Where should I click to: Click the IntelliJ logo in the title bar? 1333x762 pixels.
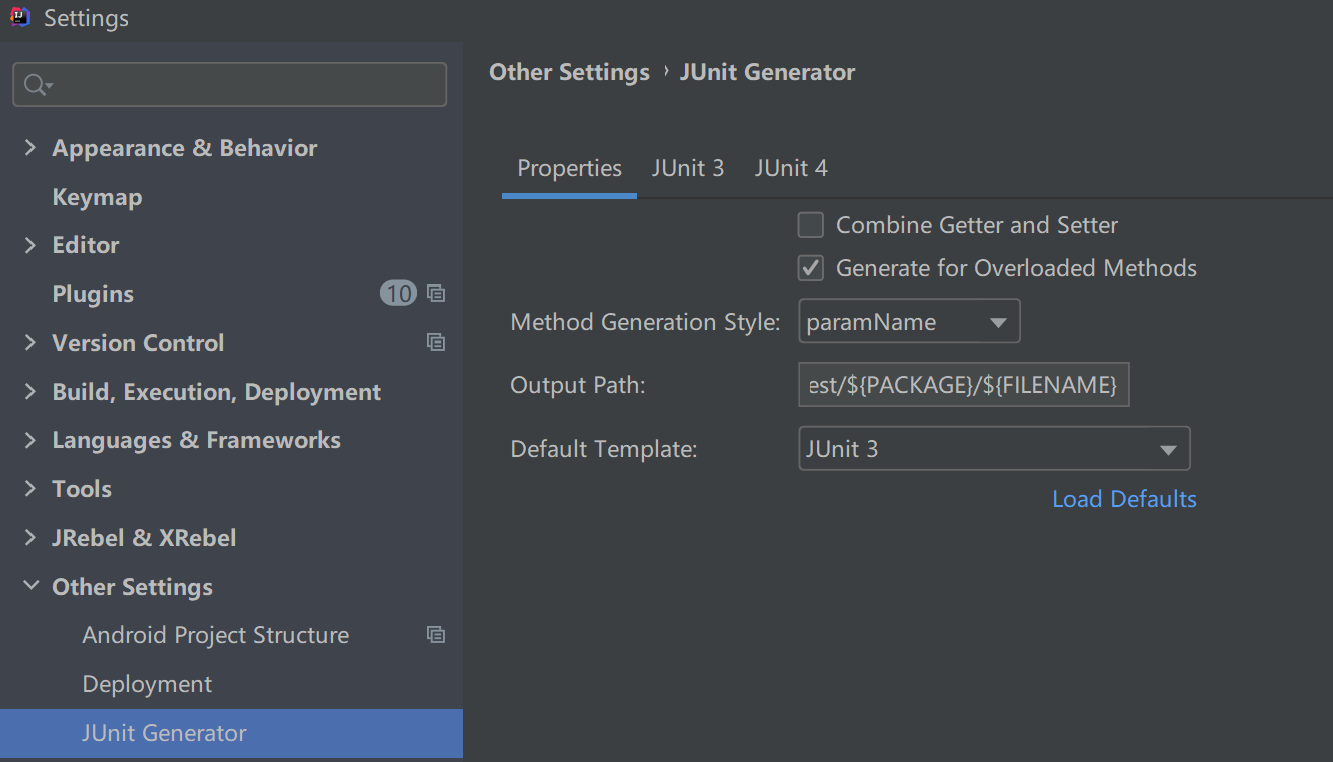19,17
